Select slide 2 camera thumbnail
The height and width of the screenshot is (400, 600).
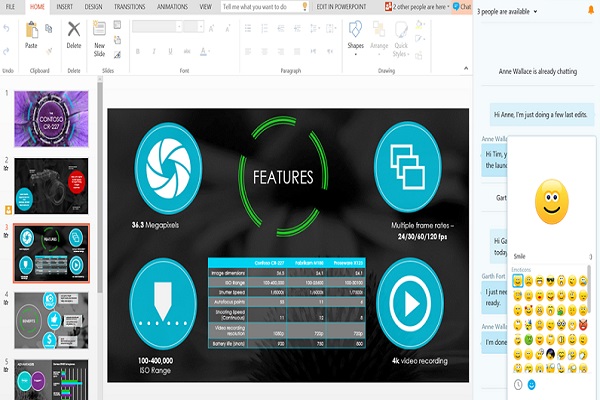[x=51, y=186]
